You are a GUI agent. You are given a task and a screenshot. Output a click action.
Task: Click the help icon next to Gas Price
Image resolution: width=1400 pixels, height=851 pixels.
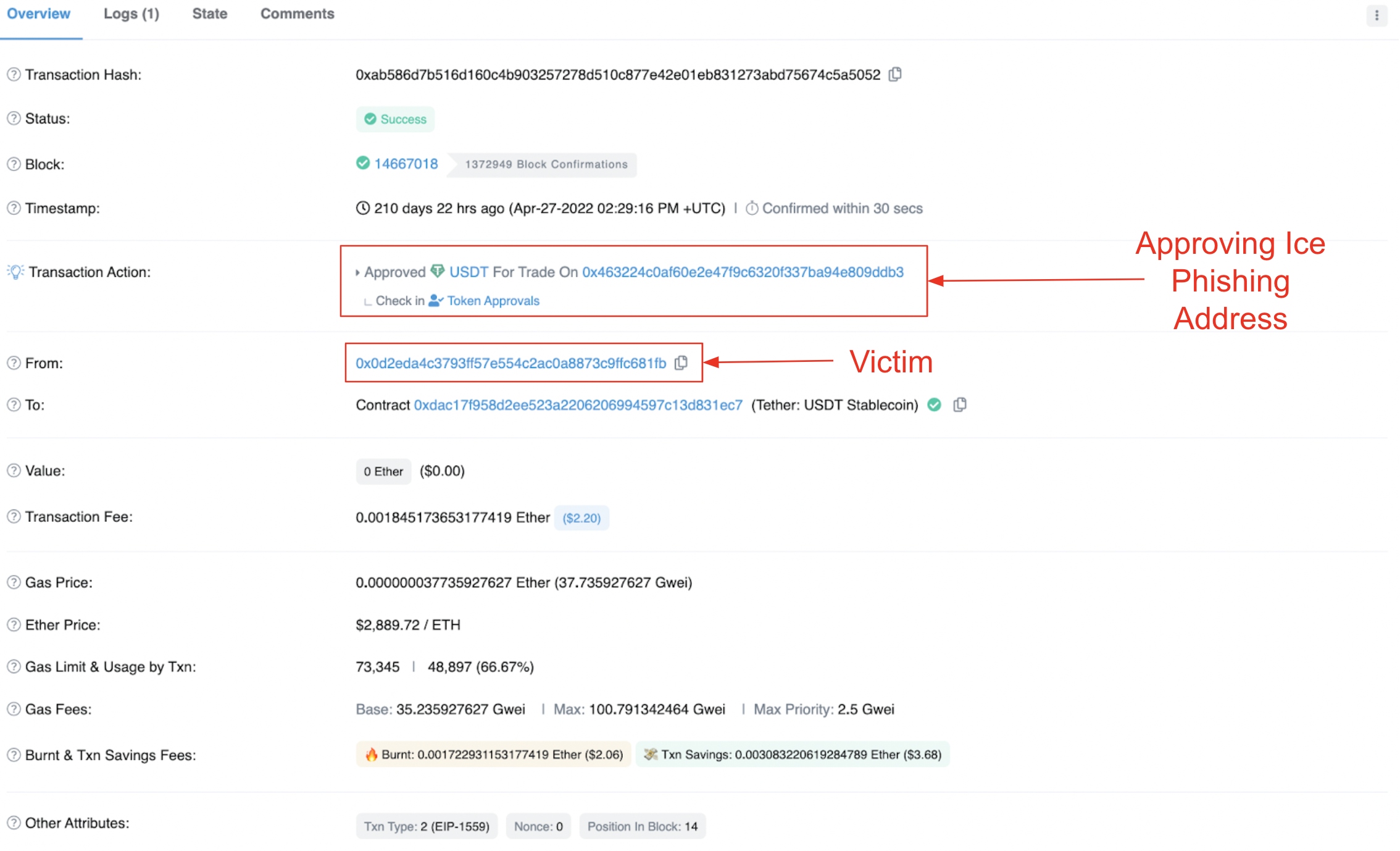click(14, 582)
